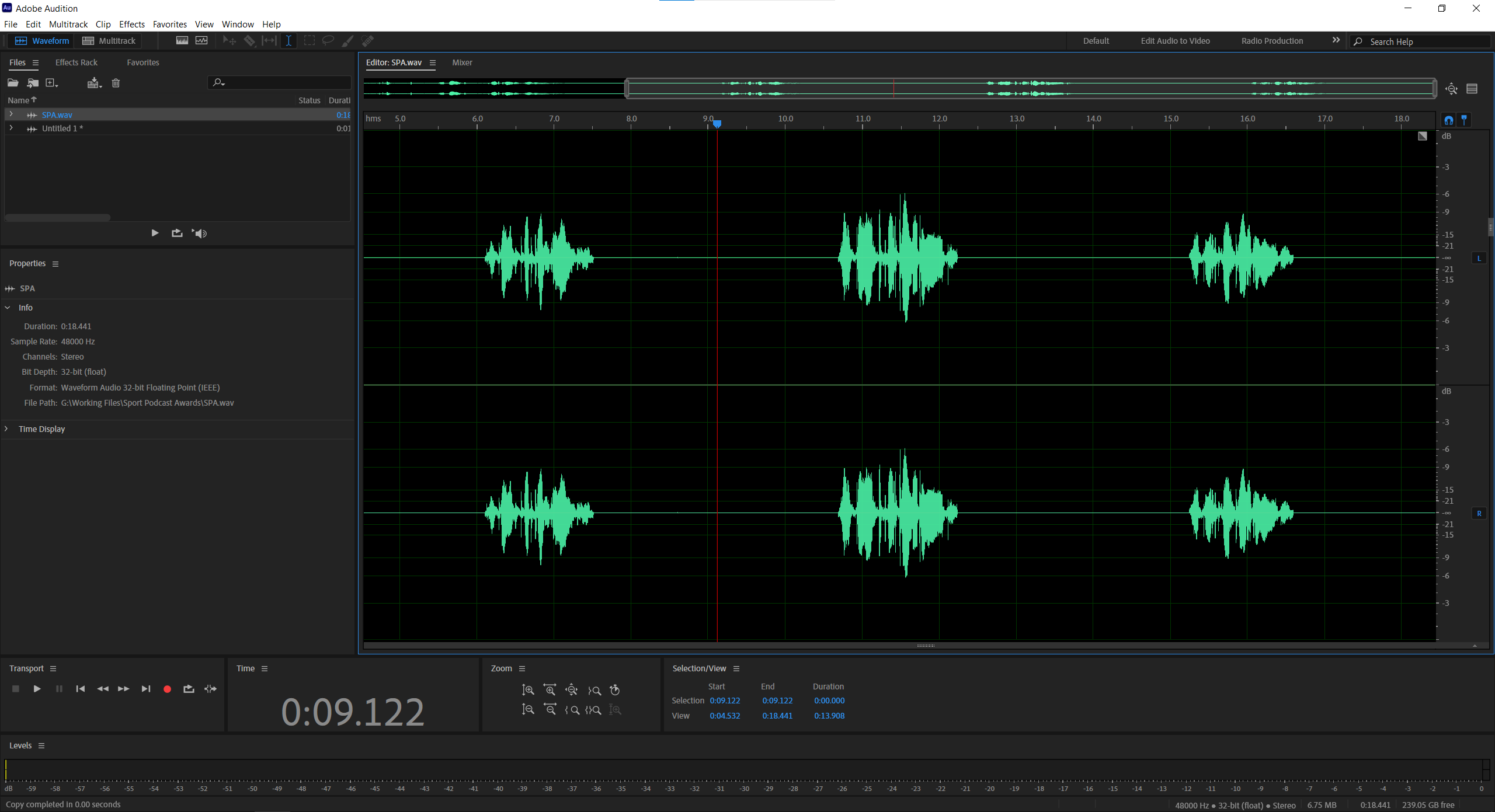This screenshot has width=1495, height=812.
Task: Select the Time Selection tool
Action: (288, 41)
